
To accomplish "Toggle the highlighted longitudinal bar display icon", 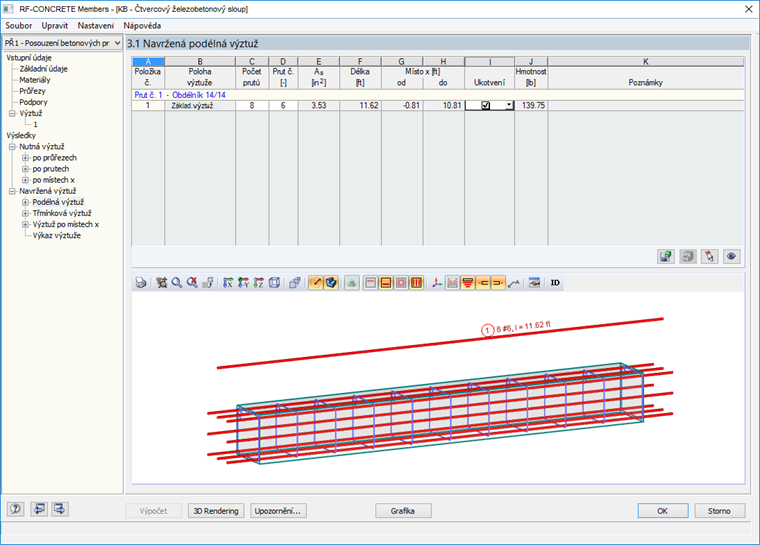I will click(316, 283).
